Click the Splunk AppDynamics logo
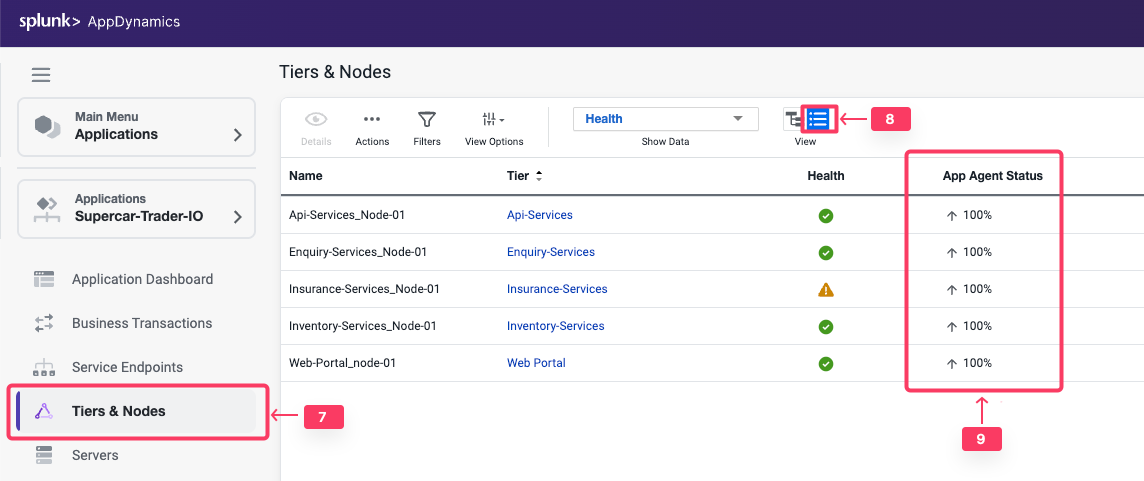The height and width of the screenshot is (481, 1144). pyautogui.click(x=100, y=21)
